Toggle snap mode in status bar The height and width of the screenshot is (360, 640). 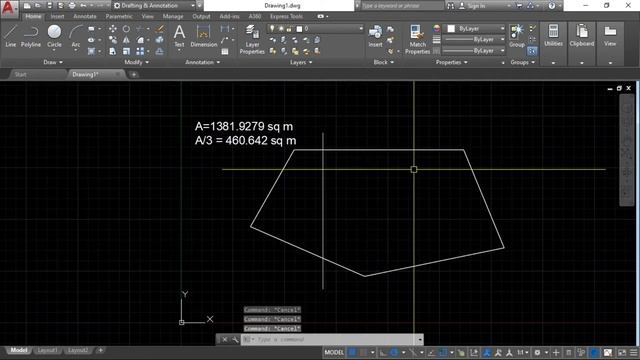point(363,352)
